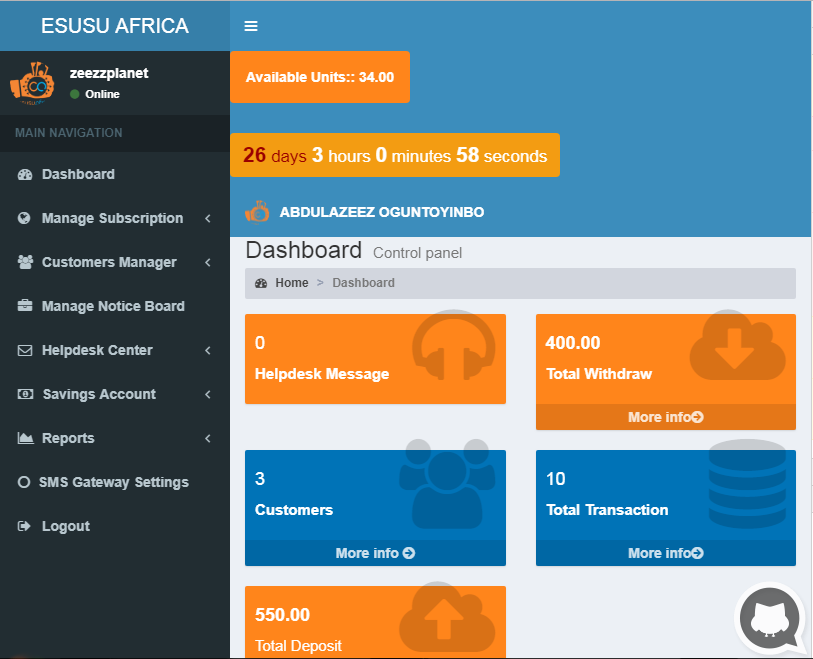Open Dashboard in main navigation
This screenshot has height=659, width=813.
pos(115,174)
